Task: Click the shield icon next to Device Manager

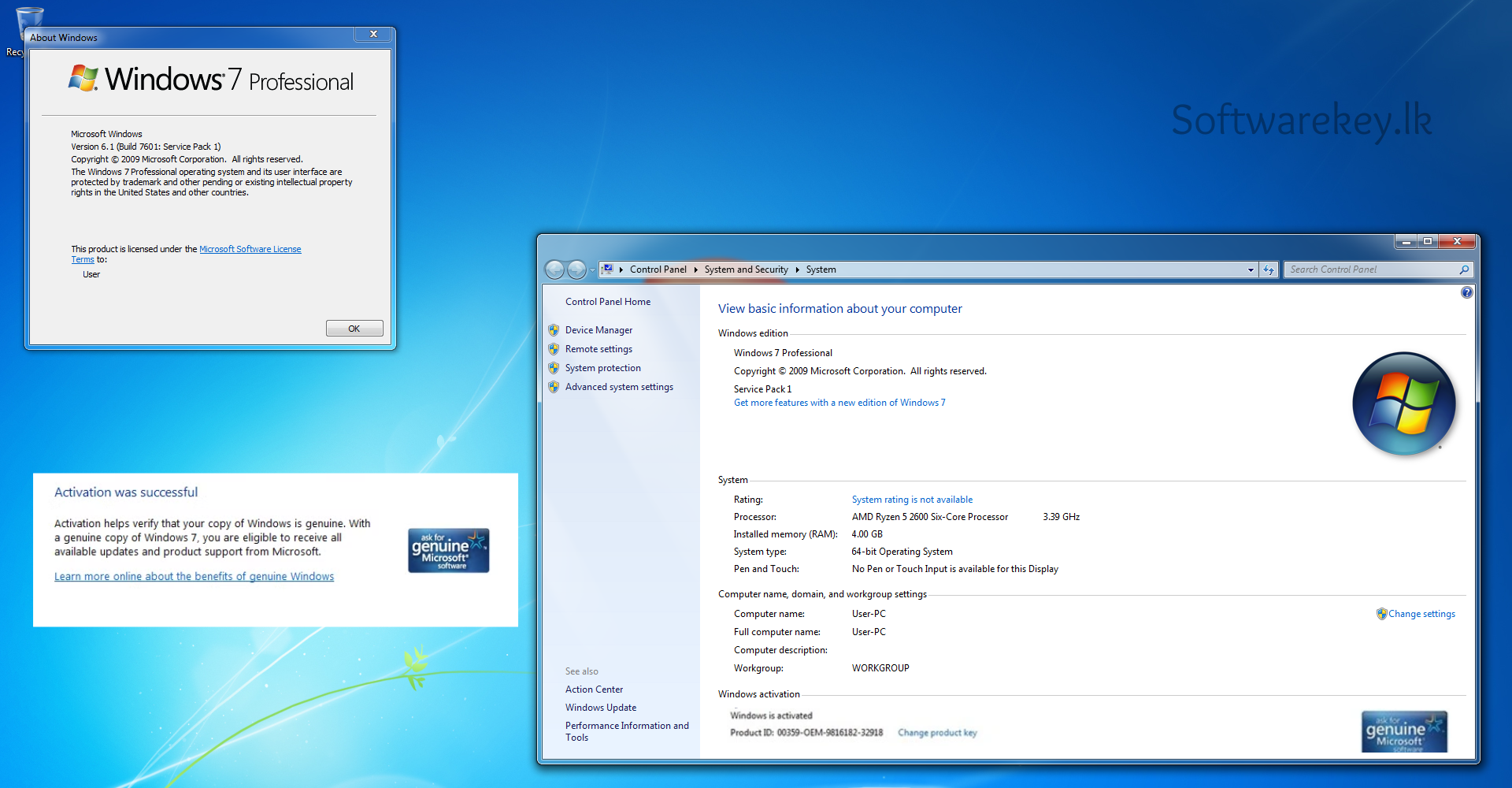Action: 554,330
